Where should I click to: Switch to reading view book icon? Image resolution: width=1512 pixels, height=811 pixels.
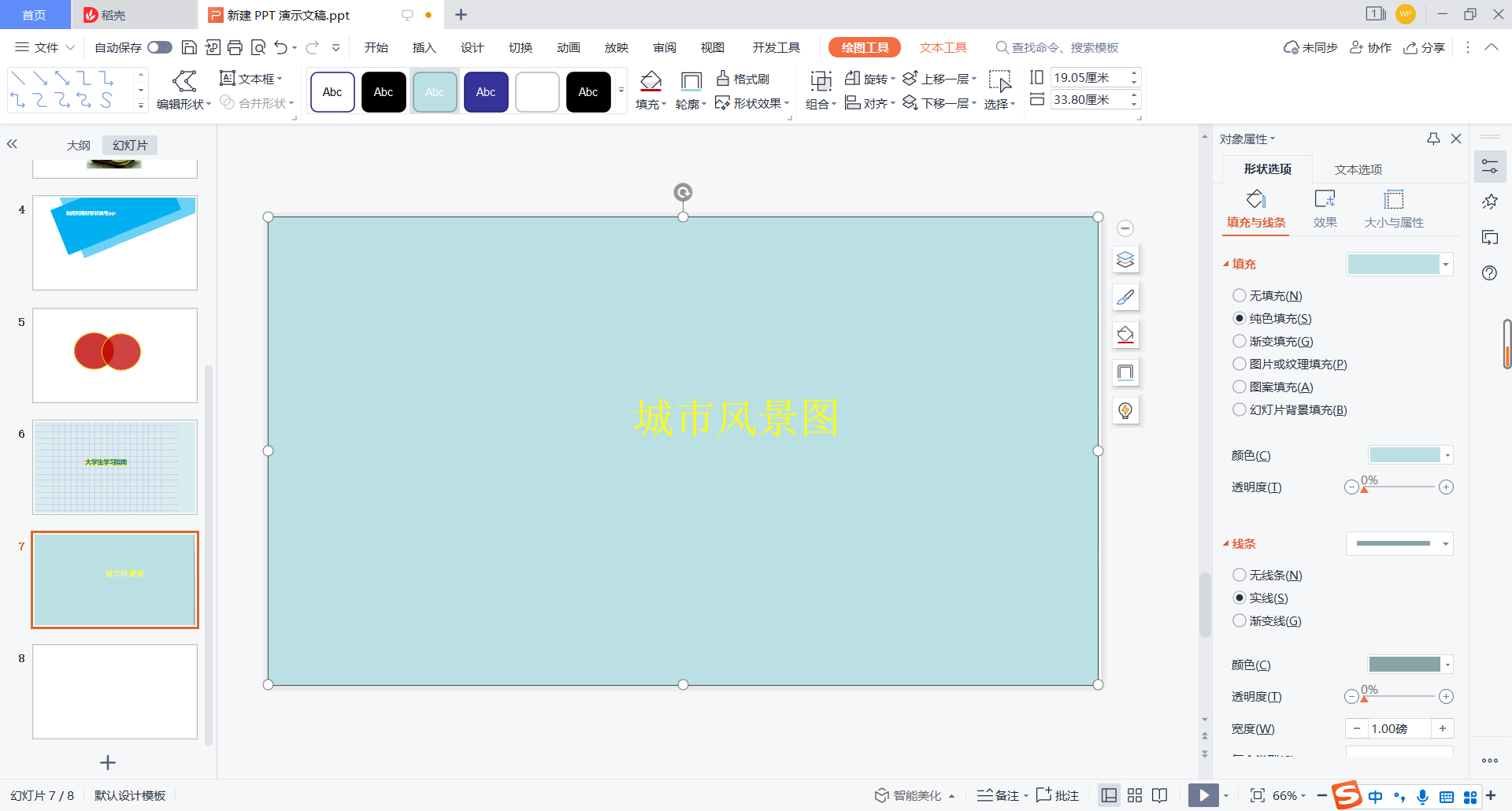pyautogui.click(x=1159, y=795)
